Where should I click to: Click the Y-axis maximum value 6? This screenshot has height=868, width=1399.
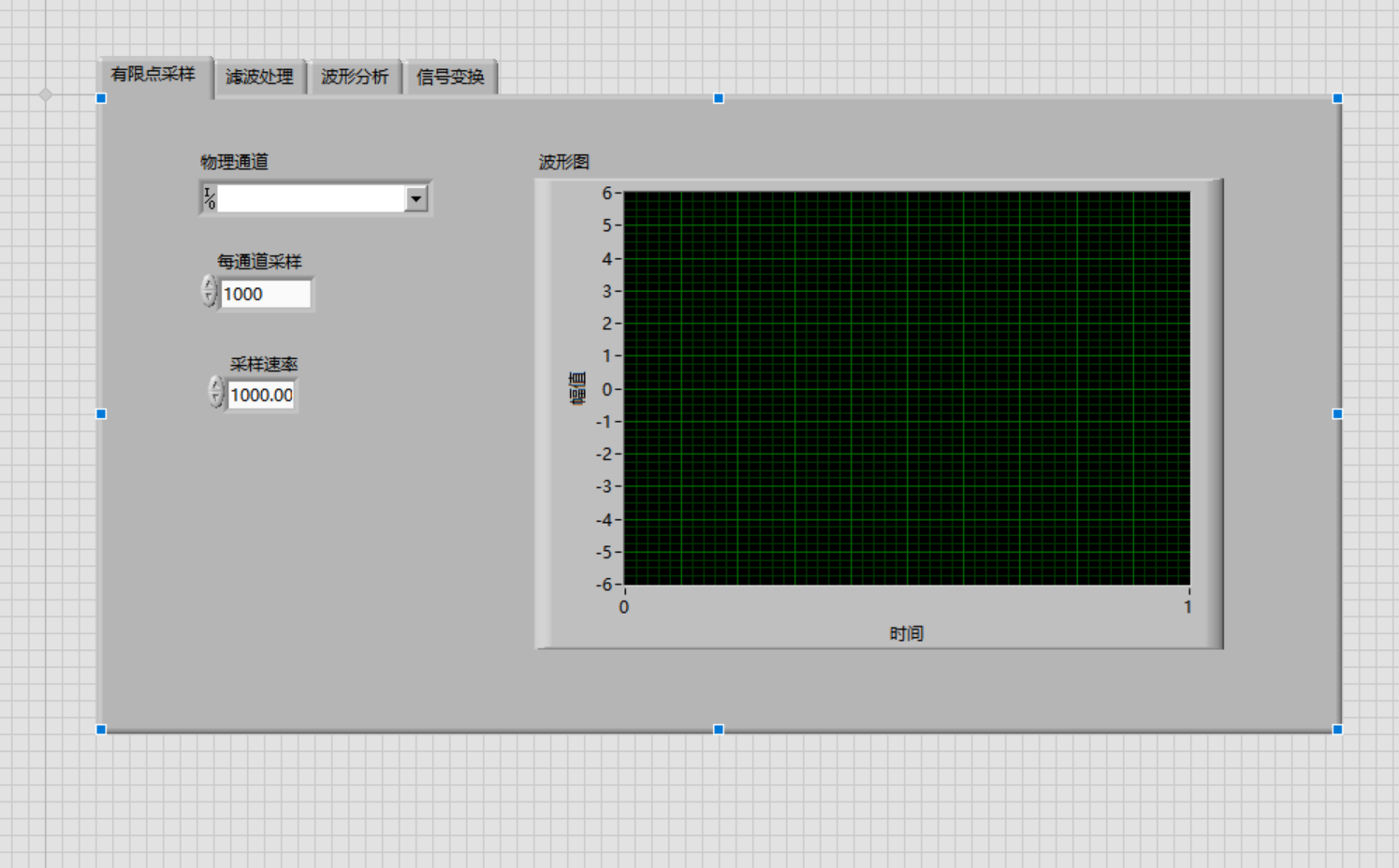click(x=606, y=193)
